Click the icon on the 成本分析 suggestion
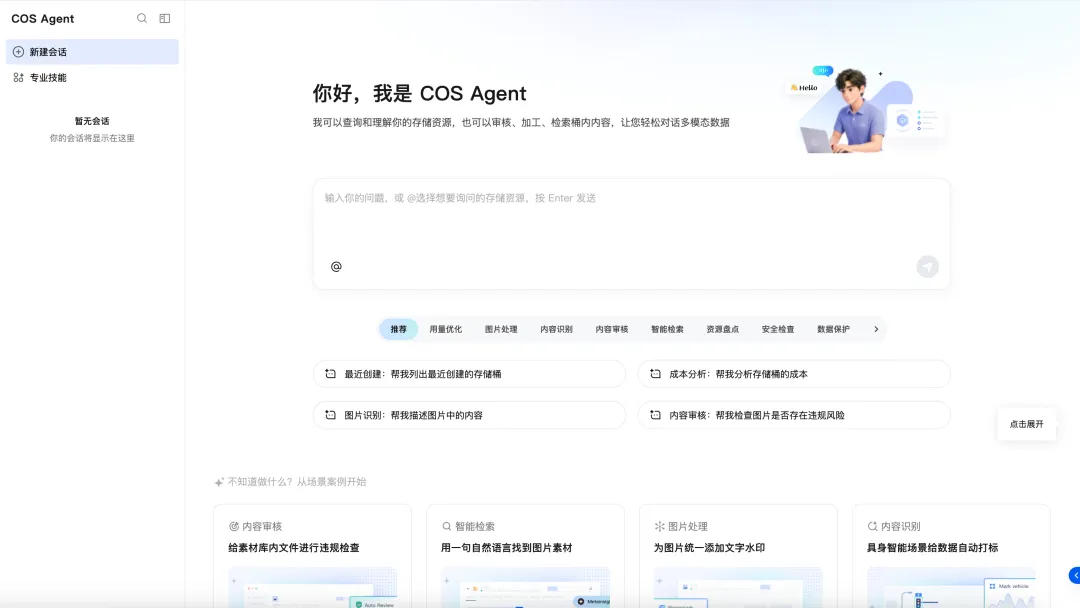 pos(656,374)
